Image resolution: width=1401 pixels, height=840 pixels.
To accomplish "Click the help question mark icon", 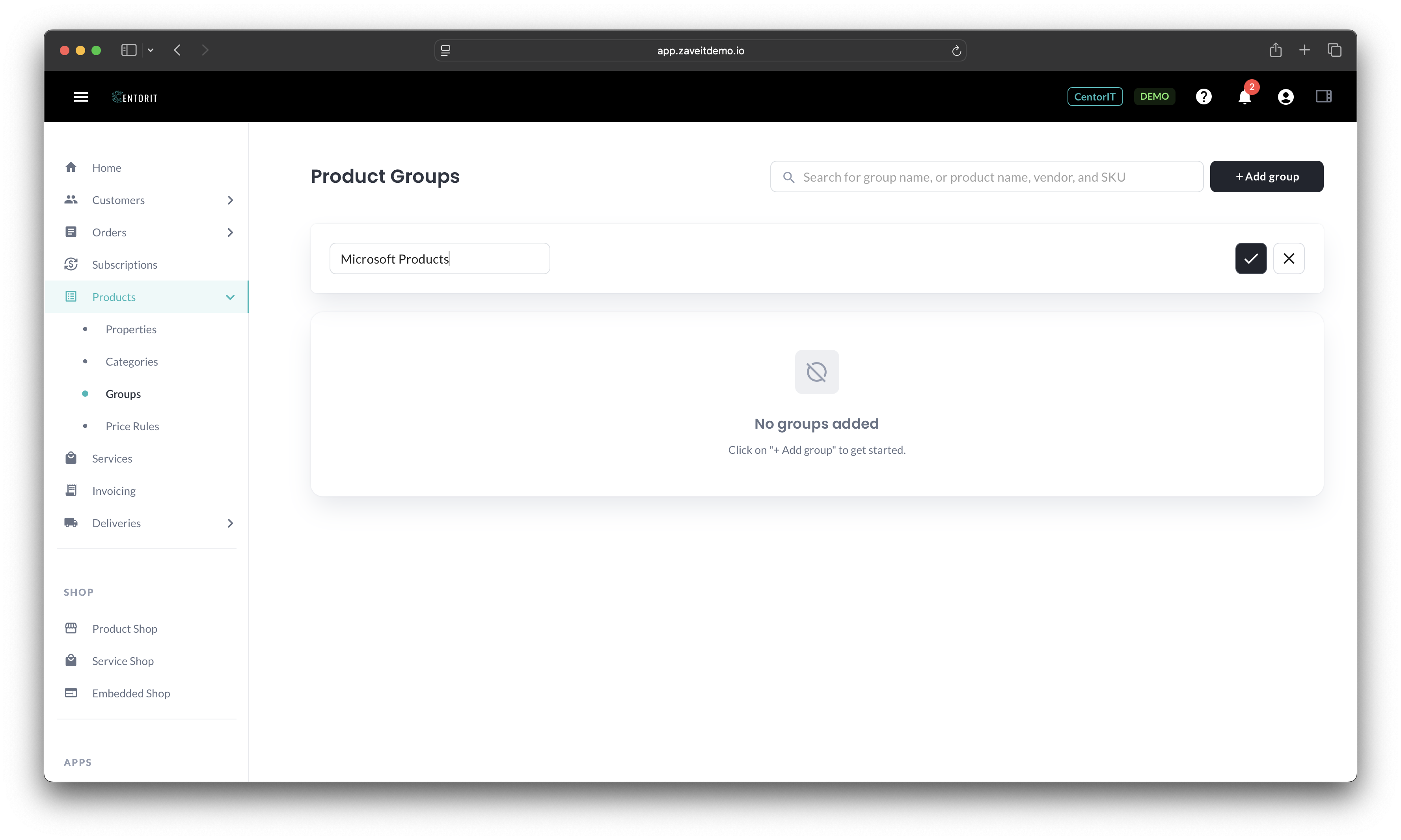I will click(1204, 97).
